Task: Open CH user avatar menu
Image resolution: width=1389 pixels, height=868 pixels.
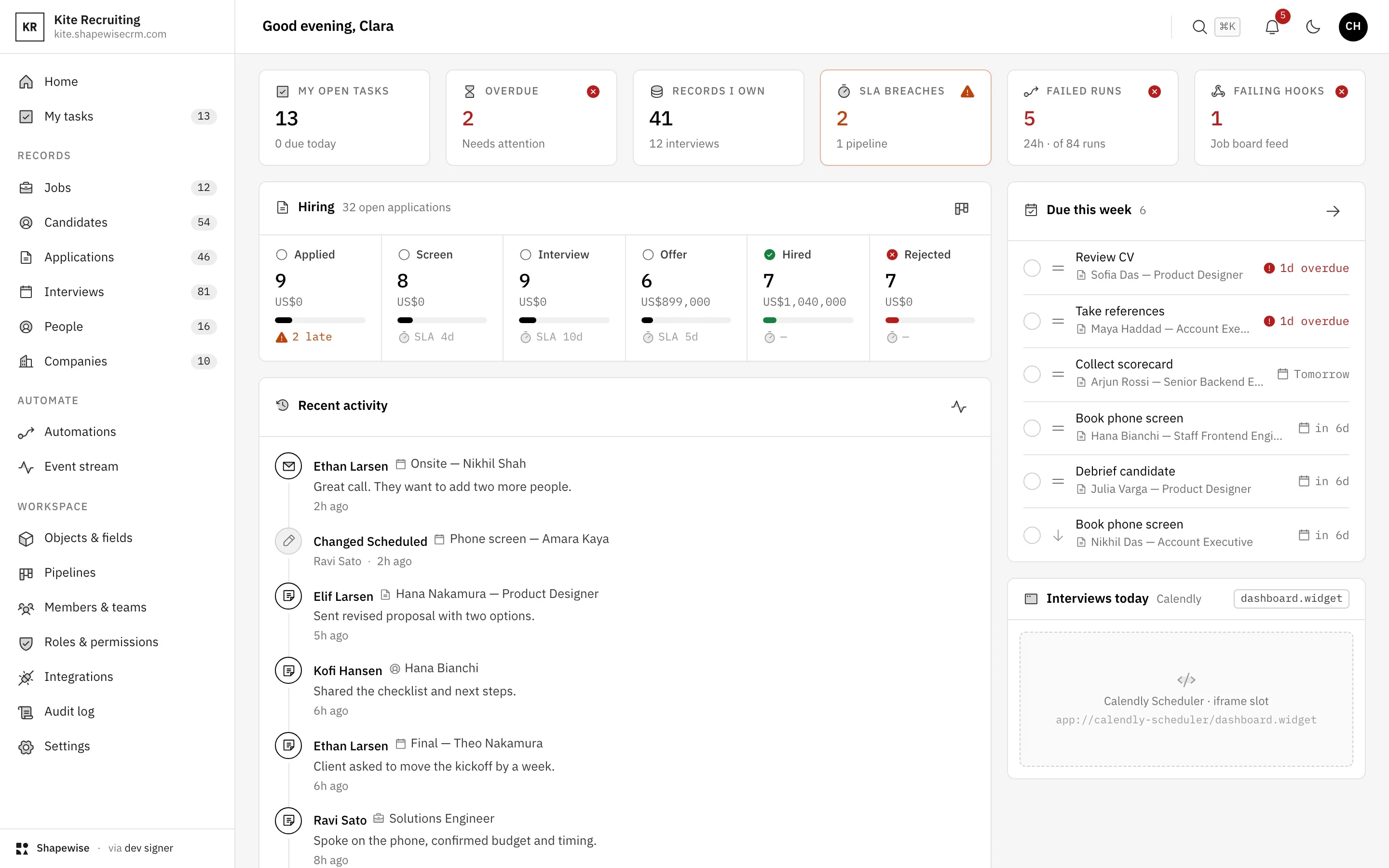Action: point(1353,27)
